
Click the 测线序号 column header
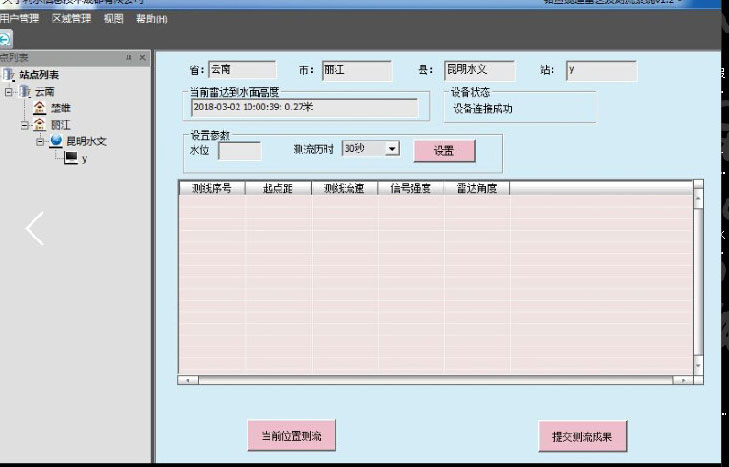[x=212, y=188]
